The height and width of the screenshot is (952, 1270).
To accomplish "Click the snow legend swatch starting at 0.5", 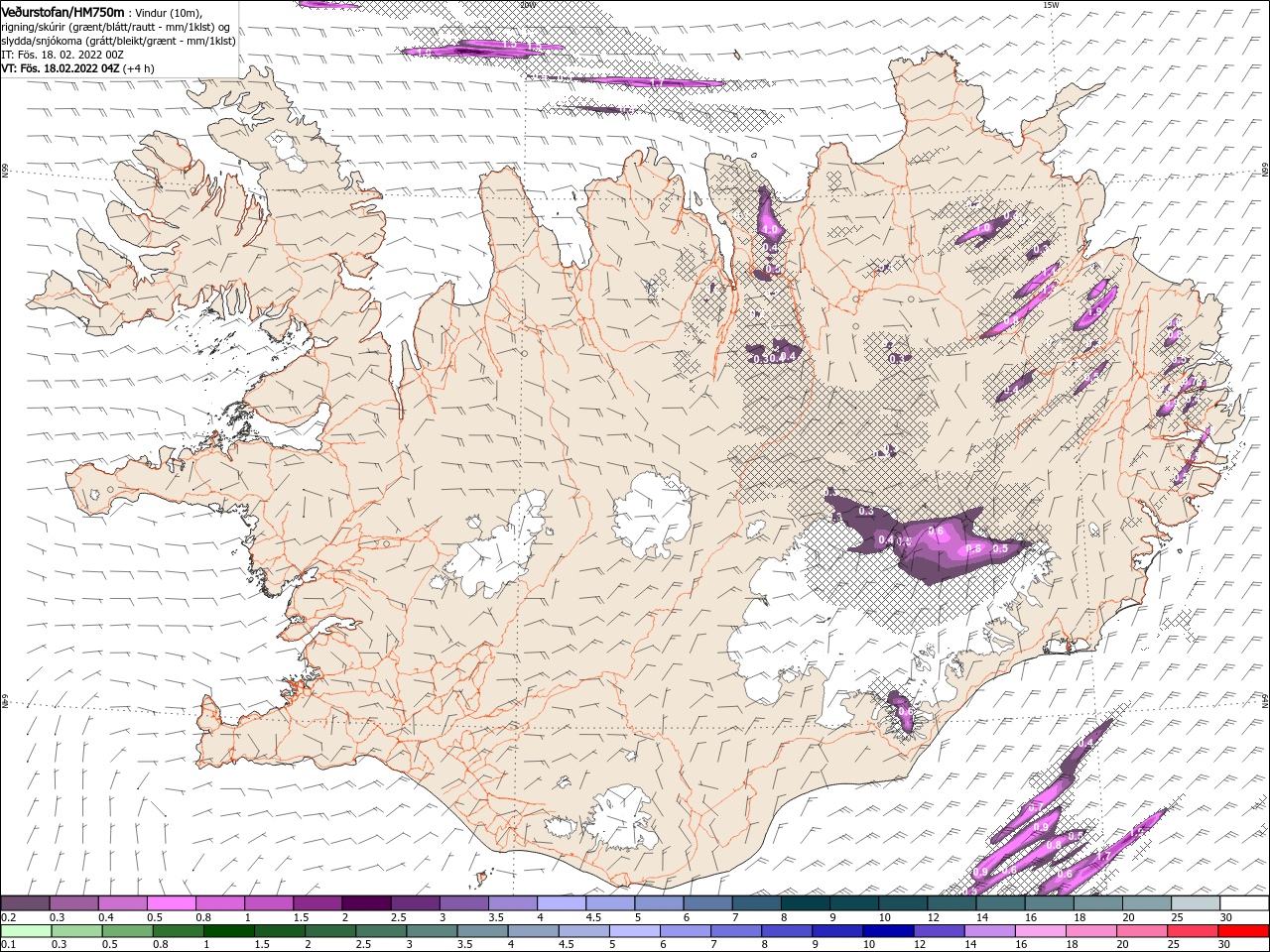I will point(171,903).
